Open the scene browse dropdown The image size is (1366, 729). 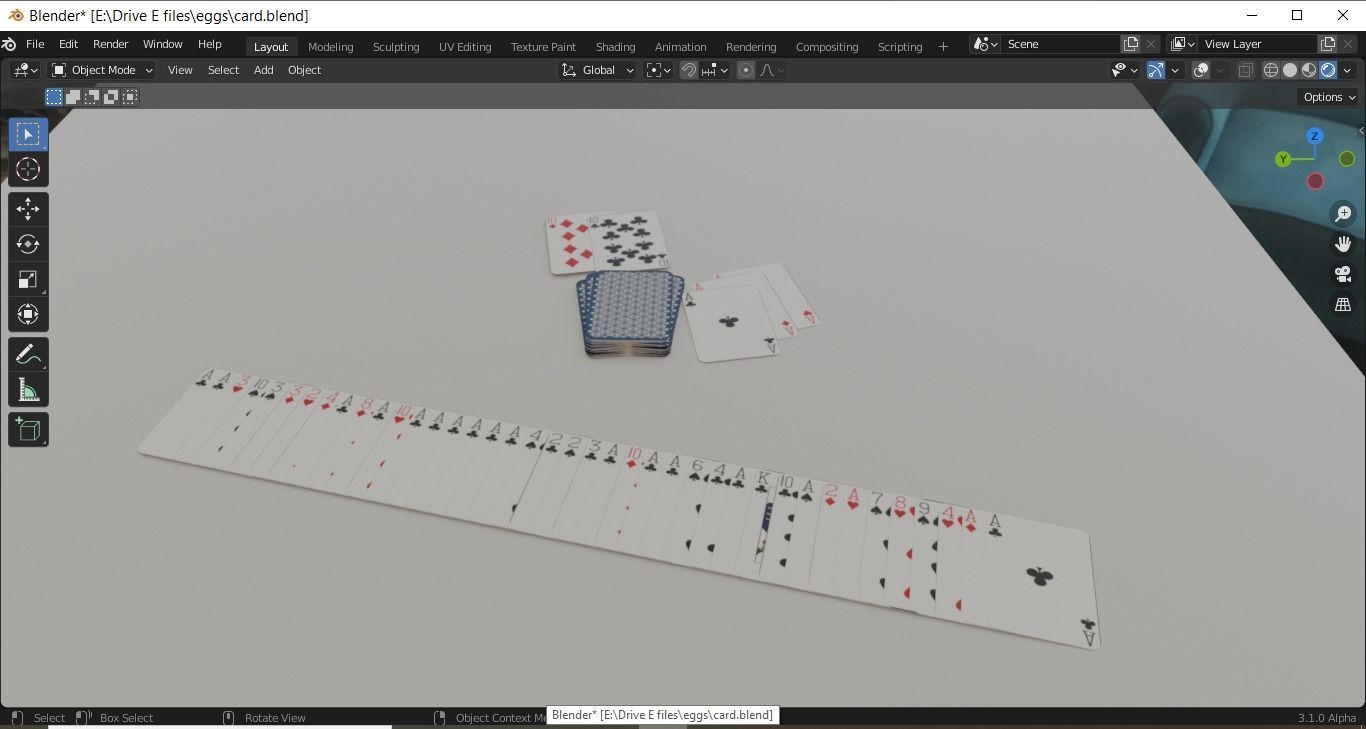click(x=985, y=44)
